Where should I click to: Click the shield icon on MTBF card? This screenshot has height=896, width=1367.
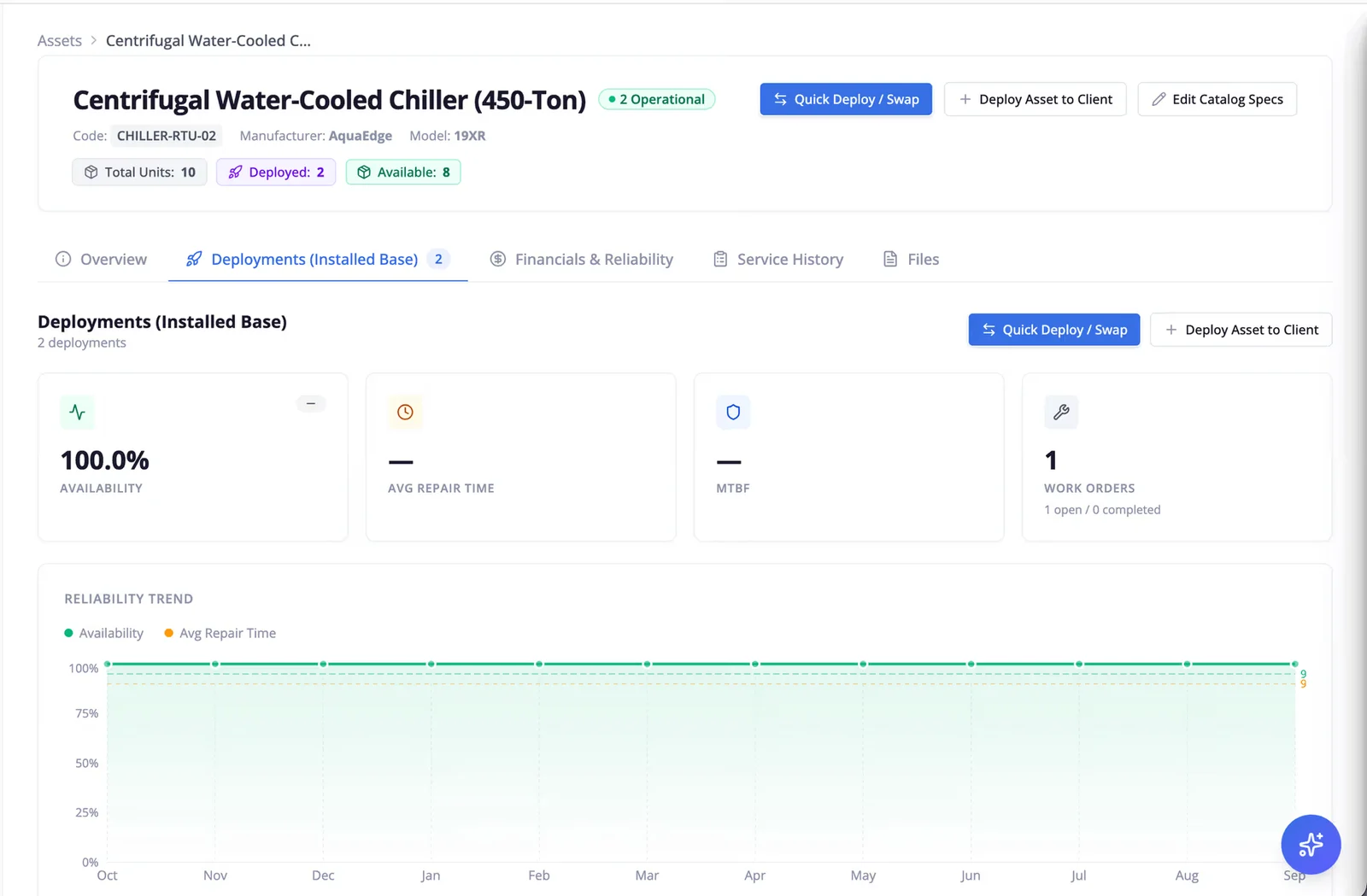click(733, 412)
